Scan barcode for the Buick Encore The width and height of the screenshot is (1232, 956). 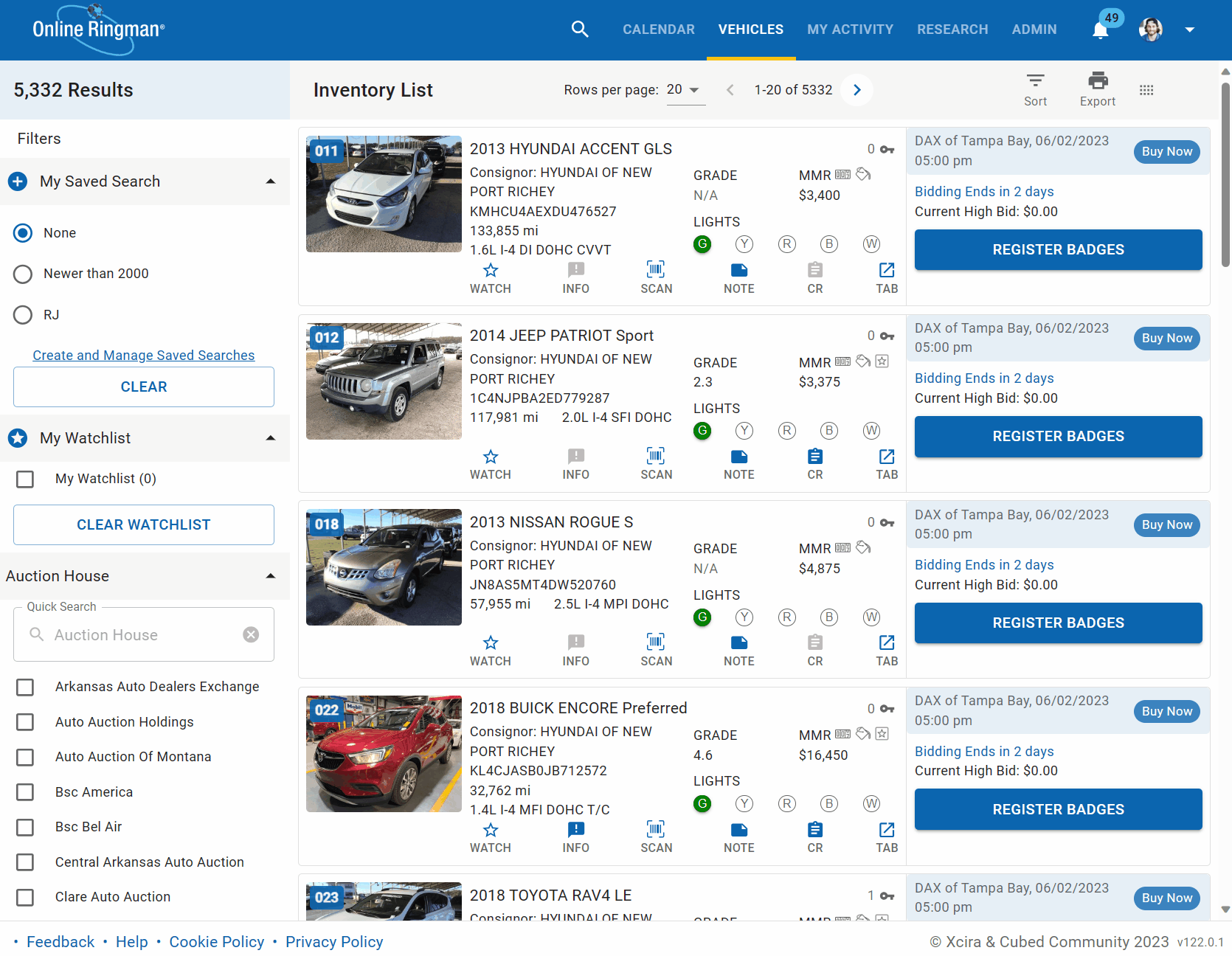656,838
